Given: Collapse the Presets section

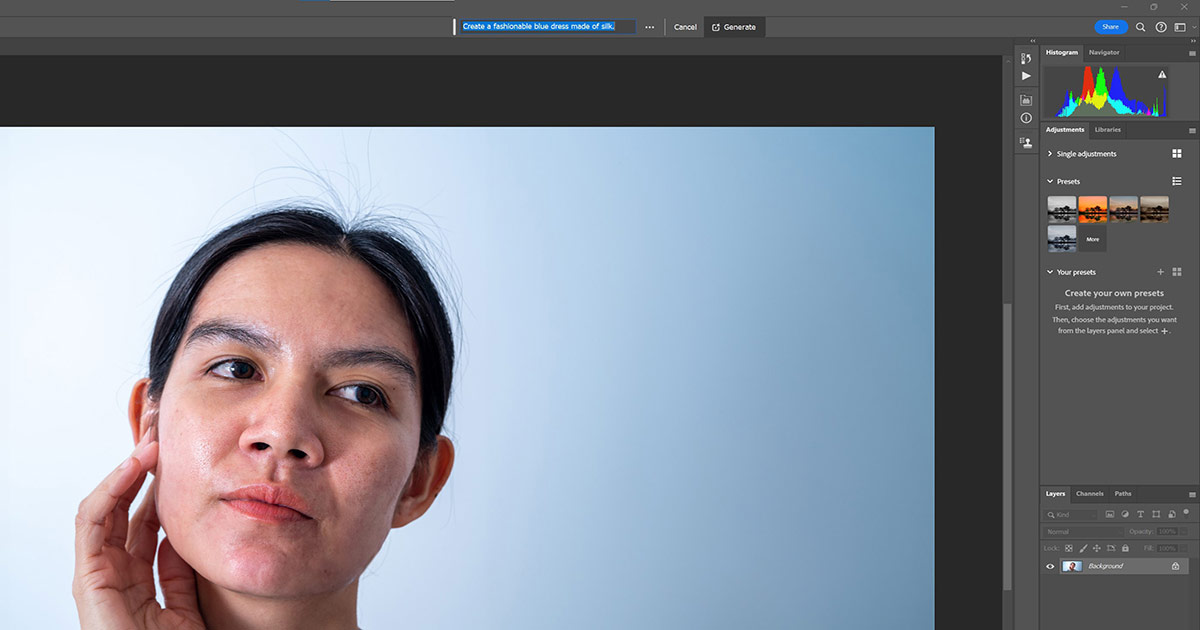Looking at the screenshot, I should click(1050, 182).
